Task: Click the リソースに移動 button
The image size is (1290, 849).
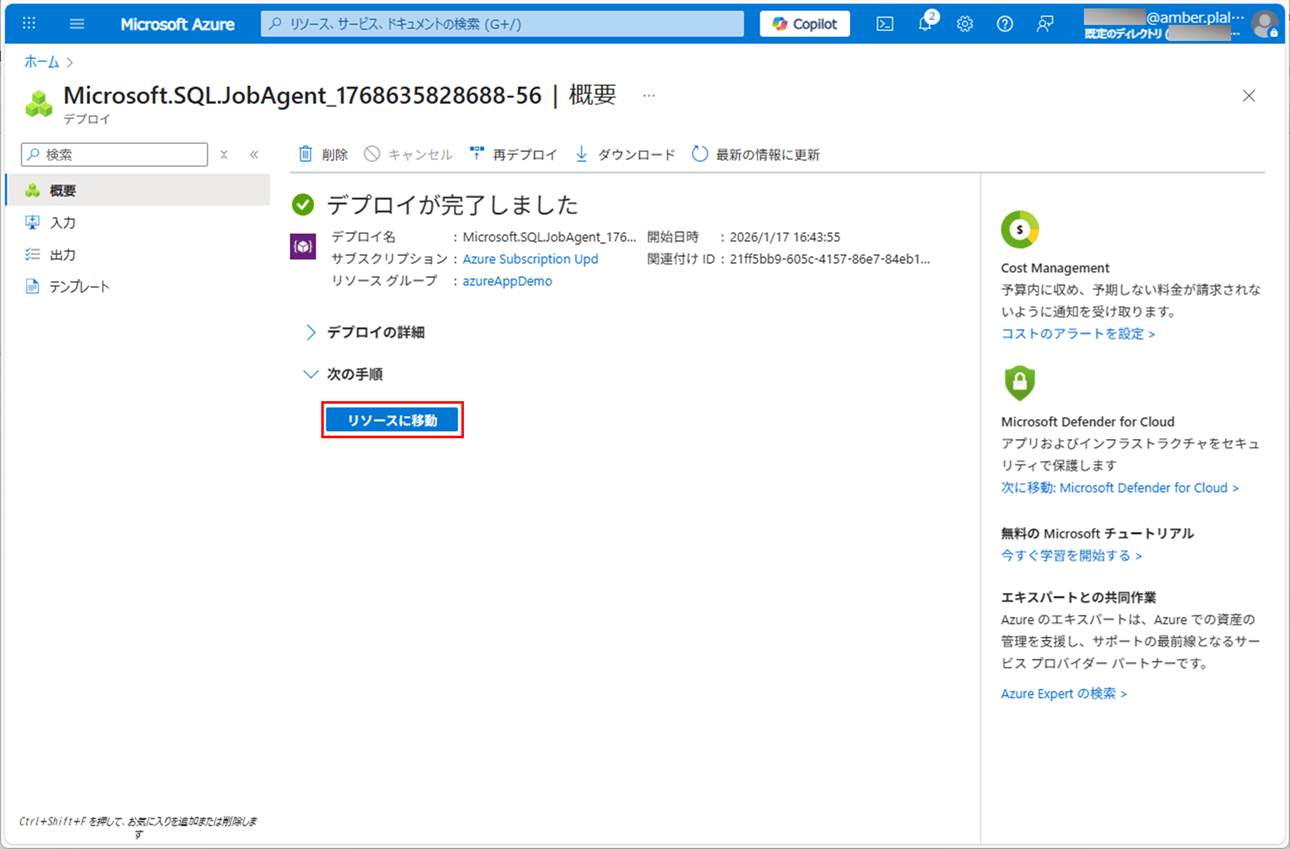Action: 392,421
